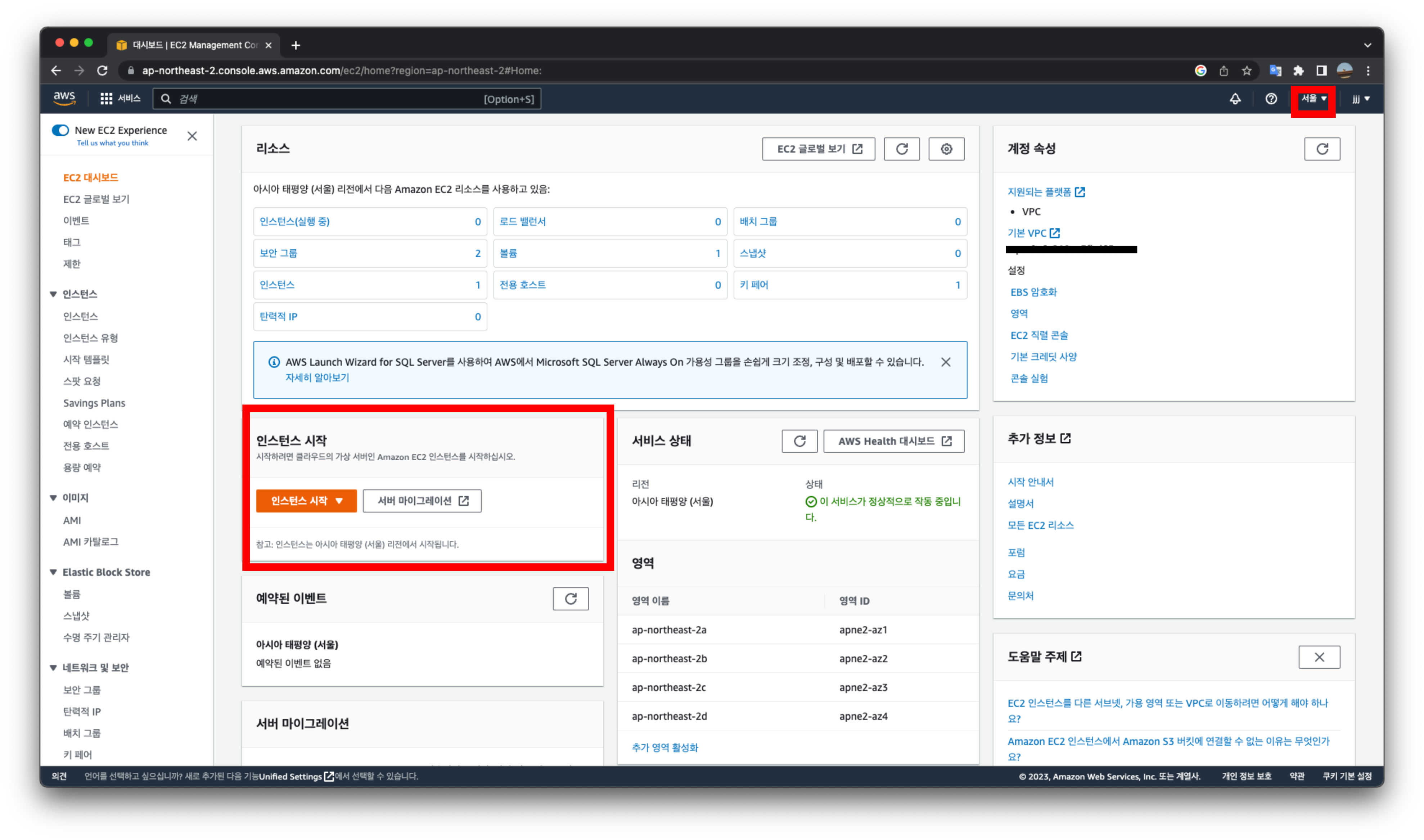The width and height of the screenshot is (1424, 840).
Task: Expand the orange 인스턴스 시작 dropdown button
Action: (x=306, y=501)
